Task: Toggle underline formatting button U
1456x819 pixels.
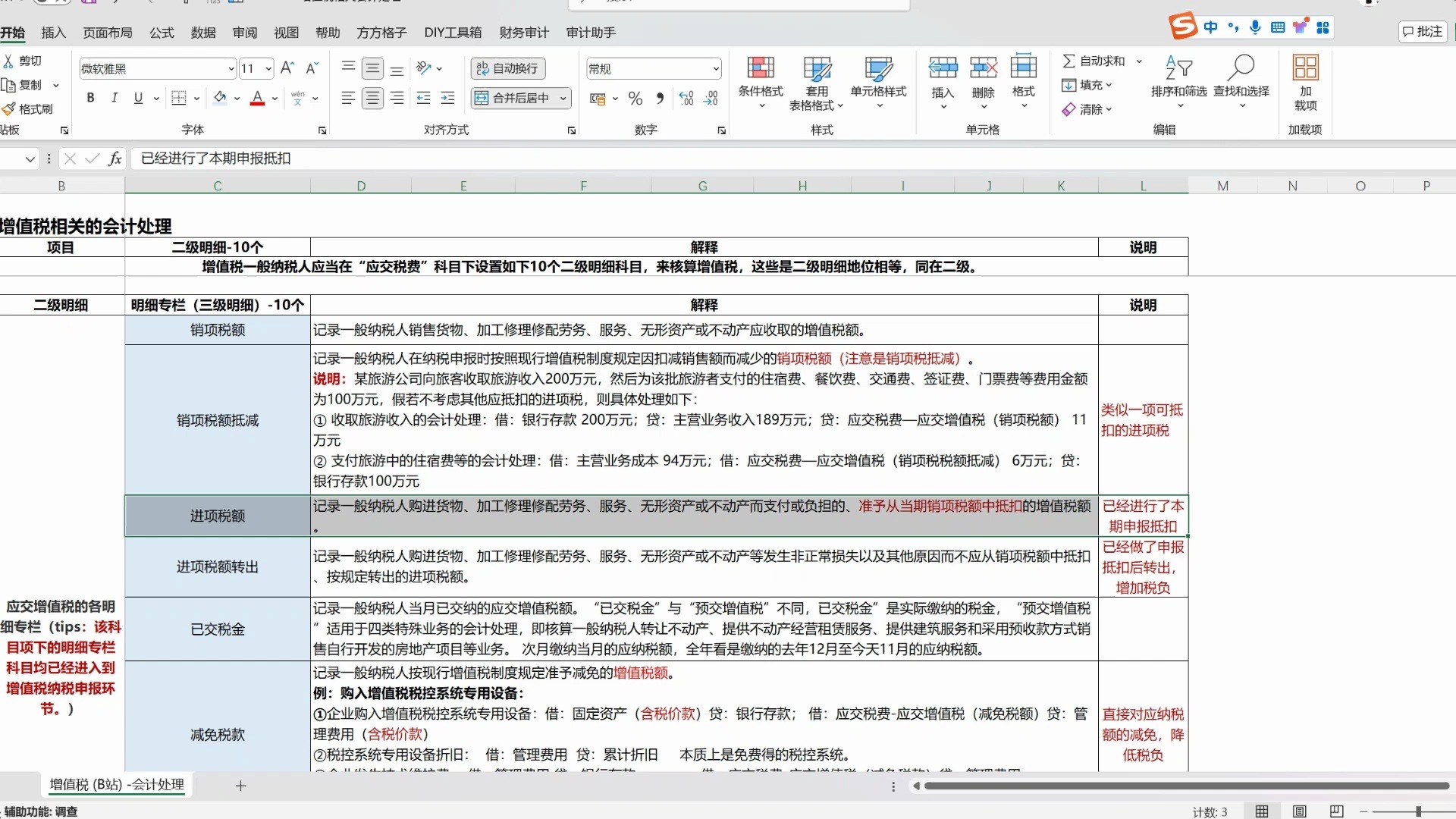Action: pyautogui.click(x=137, y=97)
